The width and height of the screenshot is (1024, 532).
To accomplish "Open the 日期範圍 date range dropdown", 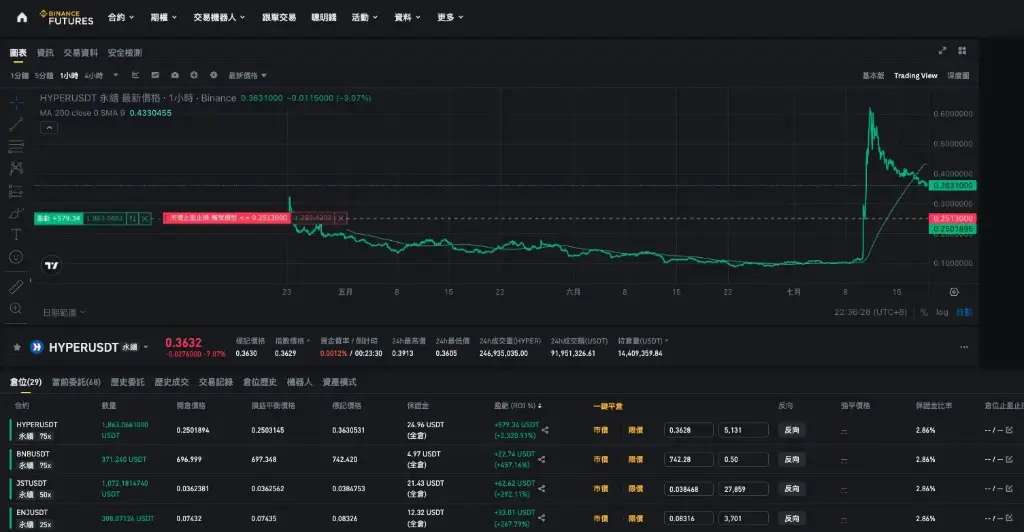I will (x=64, y=313).
